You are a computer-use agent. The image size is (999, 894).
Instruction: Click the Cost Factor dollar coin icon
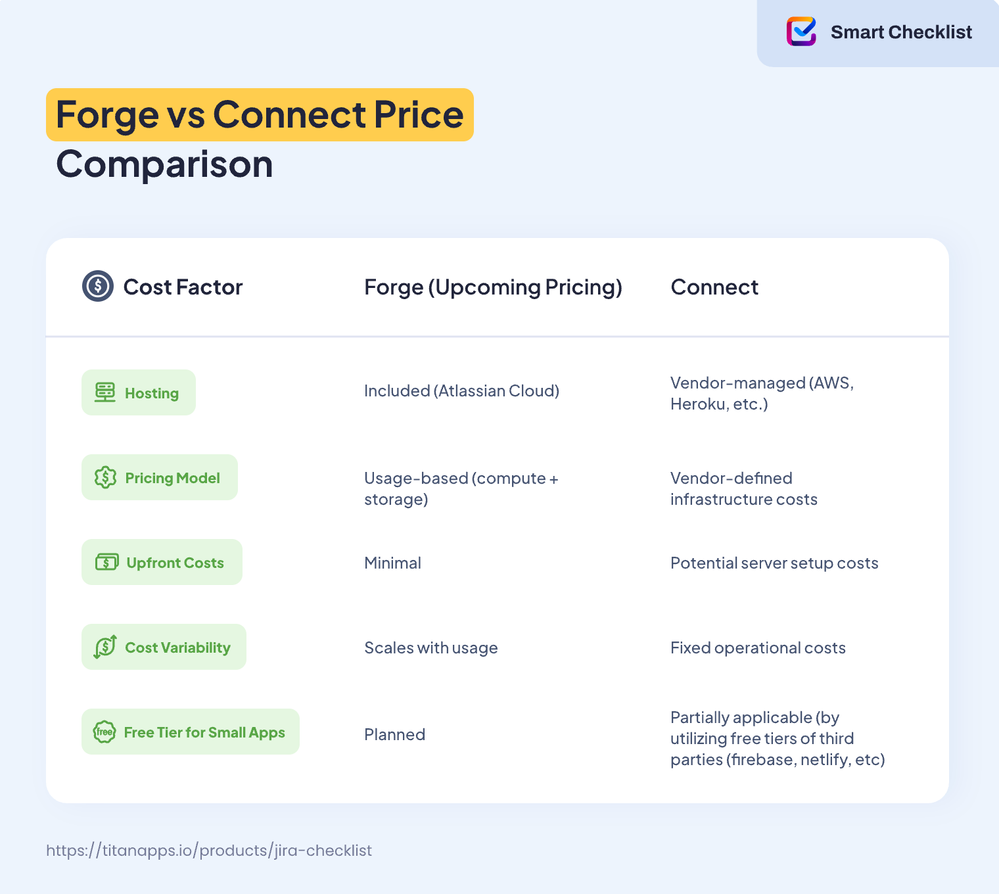tap(97, 286)
